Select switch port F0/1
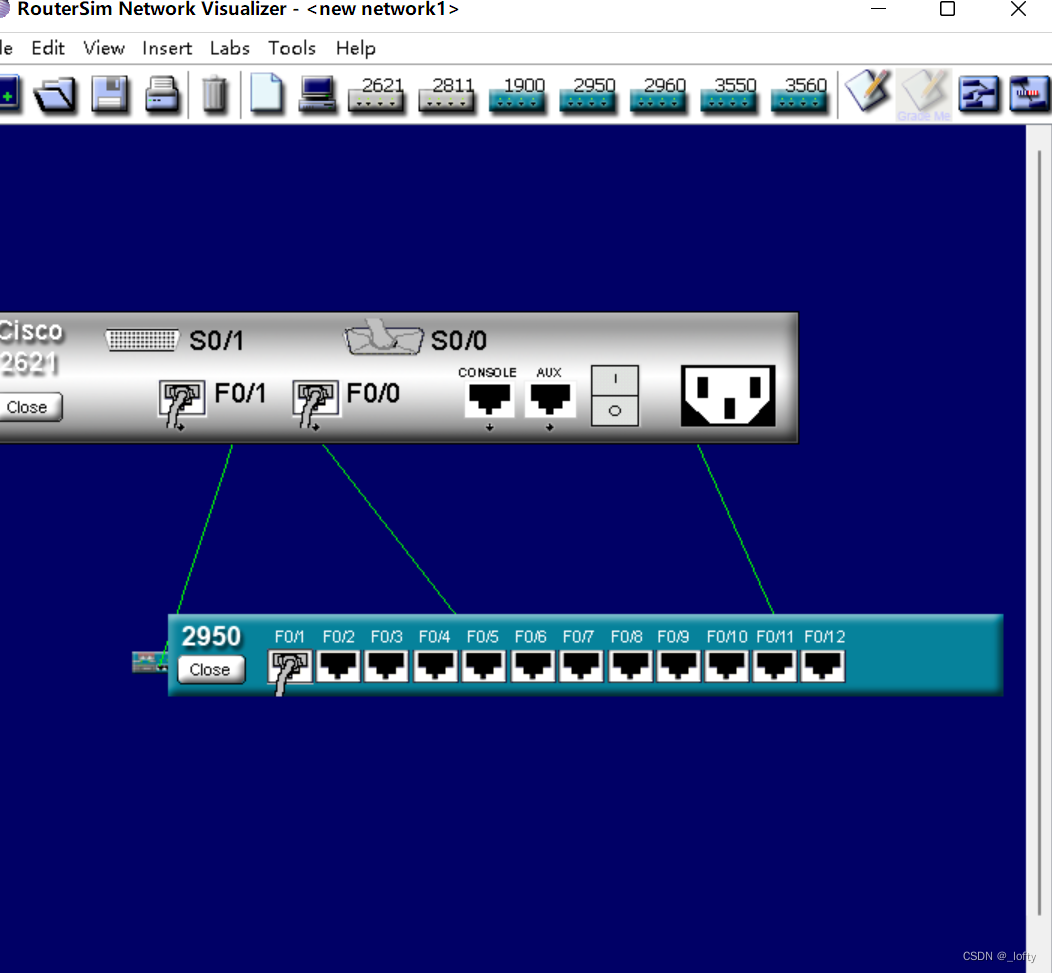Image resolution: width=1052 pixels, height=973 pixels. pos(290,666)
